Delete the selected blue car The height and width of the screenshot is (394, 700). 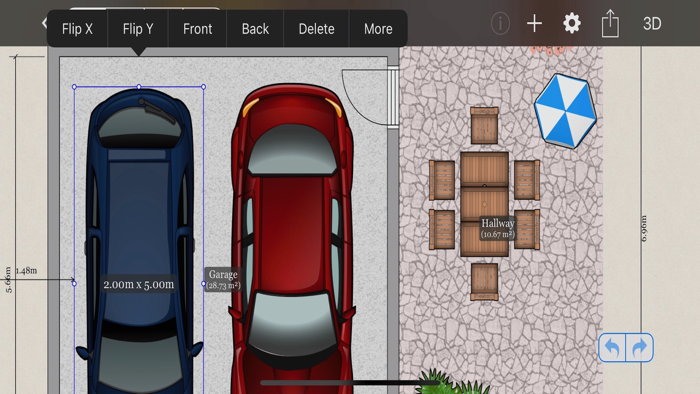[316, 29]
